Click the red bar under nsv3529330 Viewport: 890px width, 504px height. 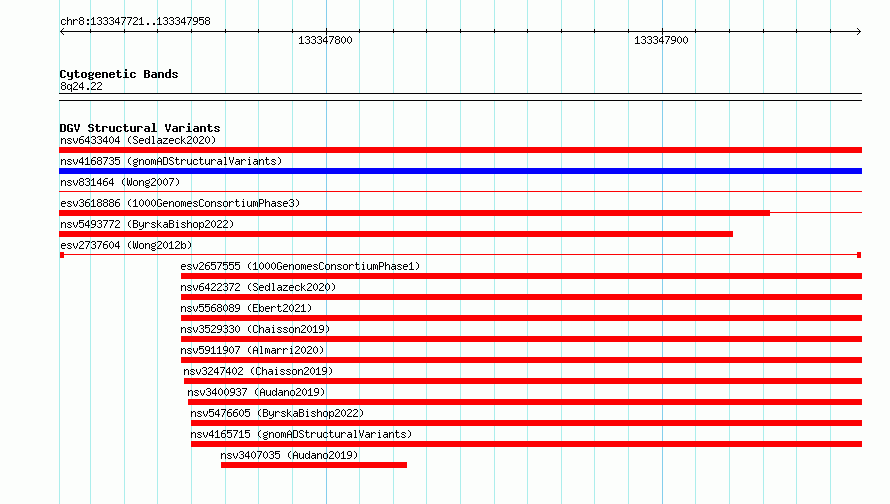tap(522, 339)
